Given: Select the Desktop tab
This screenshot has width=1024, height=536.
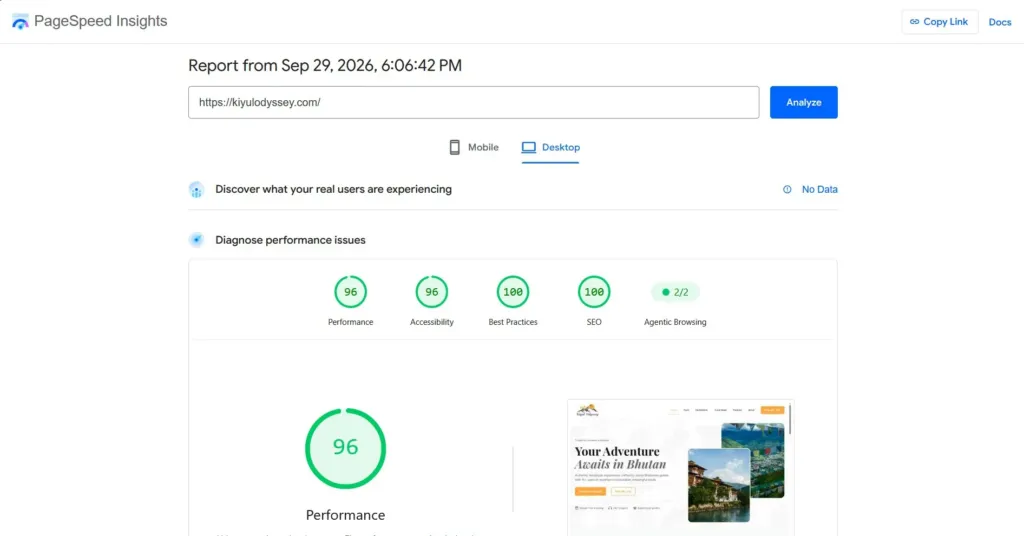Looking at the screenshot, I should point(550,148).
